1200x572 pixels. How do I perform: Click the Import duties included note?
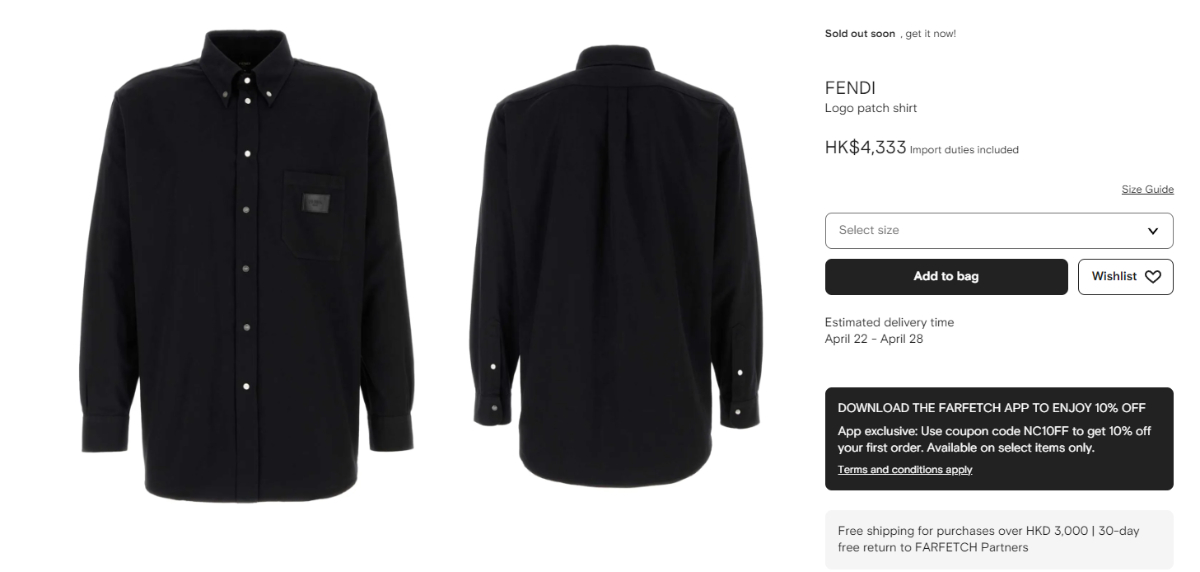click(964, 150)
